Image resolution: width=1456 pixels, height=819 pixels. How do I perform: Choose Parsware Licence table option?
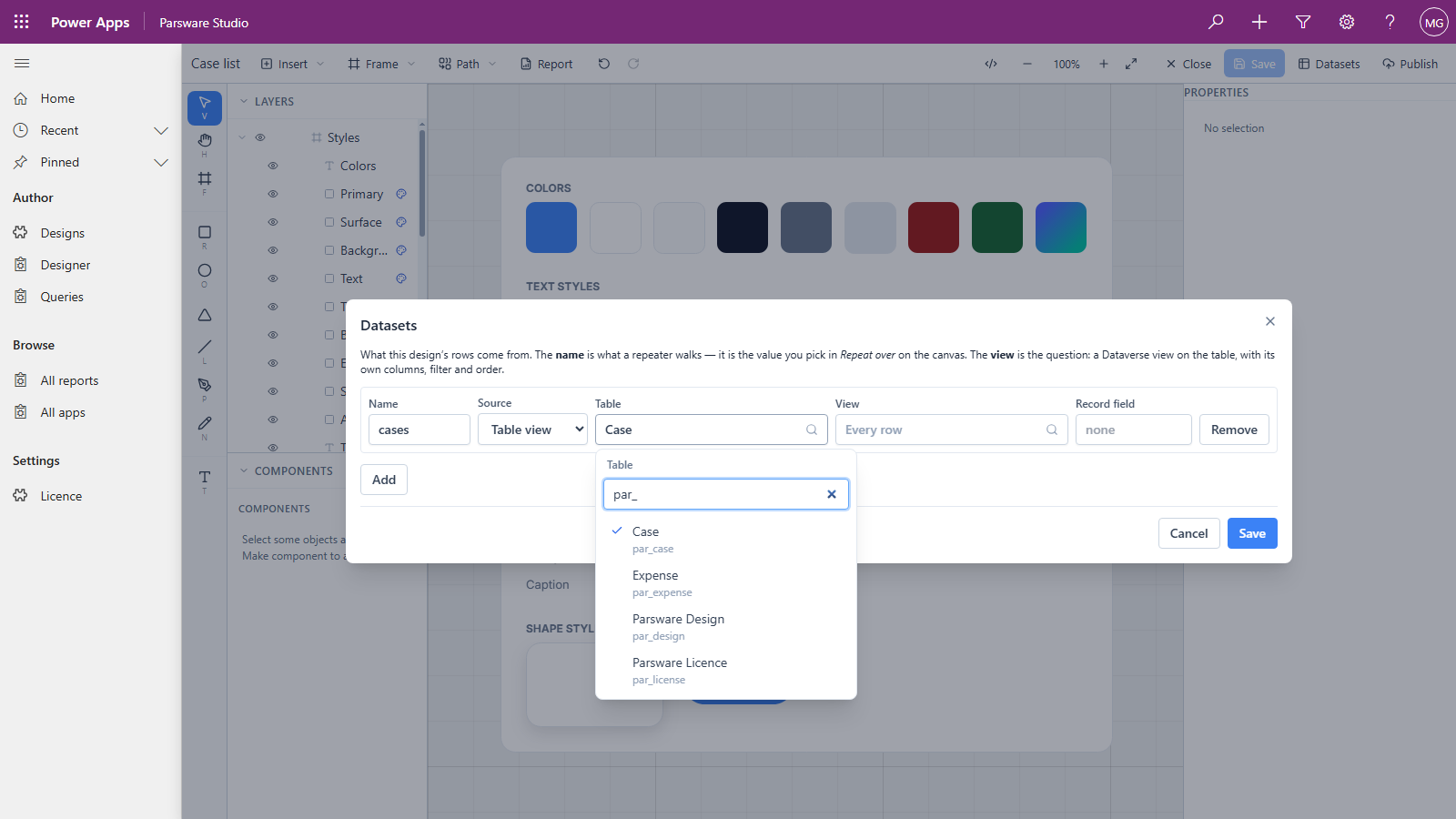pos(725,671)
